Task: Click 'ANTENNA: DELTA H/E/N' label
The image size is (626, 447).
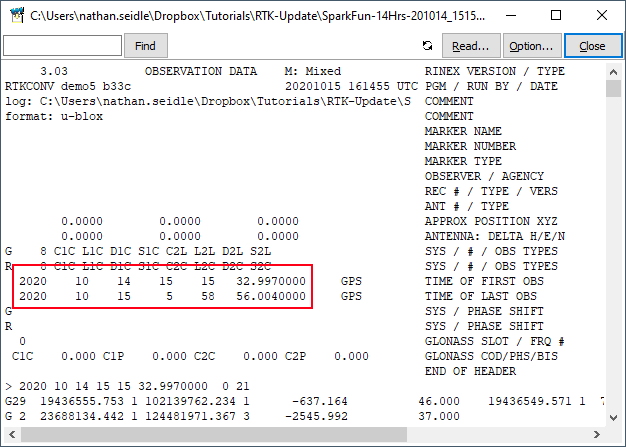Action: (x=495, y=237)
